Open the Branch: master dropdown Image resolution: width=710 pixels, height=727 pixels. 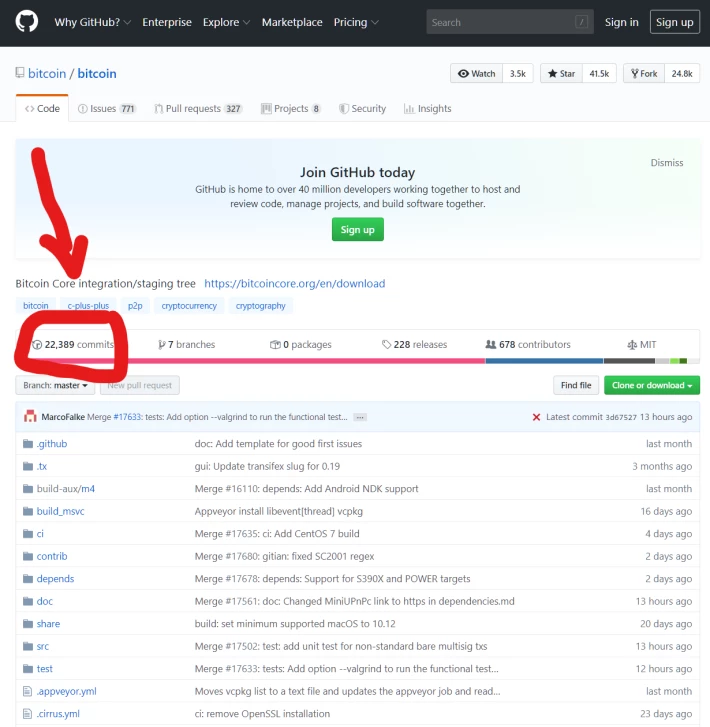(55, 385)
